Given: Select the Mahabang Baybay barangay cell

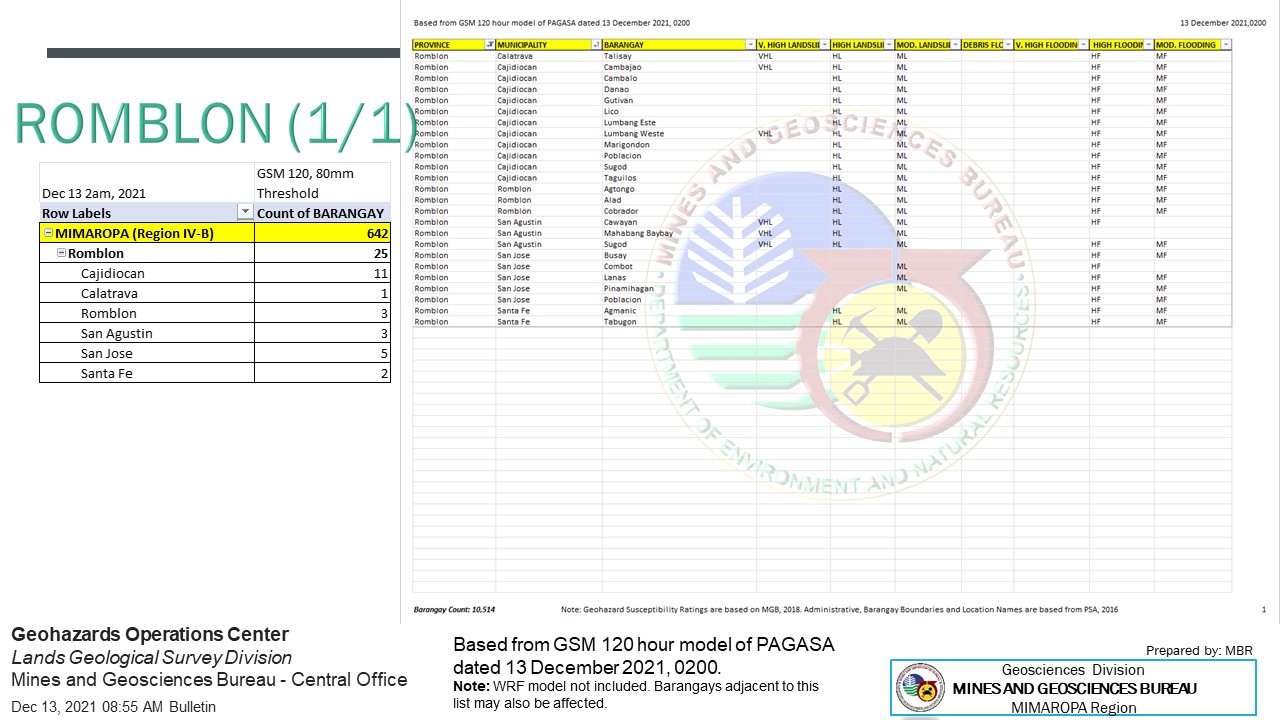Looking at the screenshot, I should coord(679,233).
